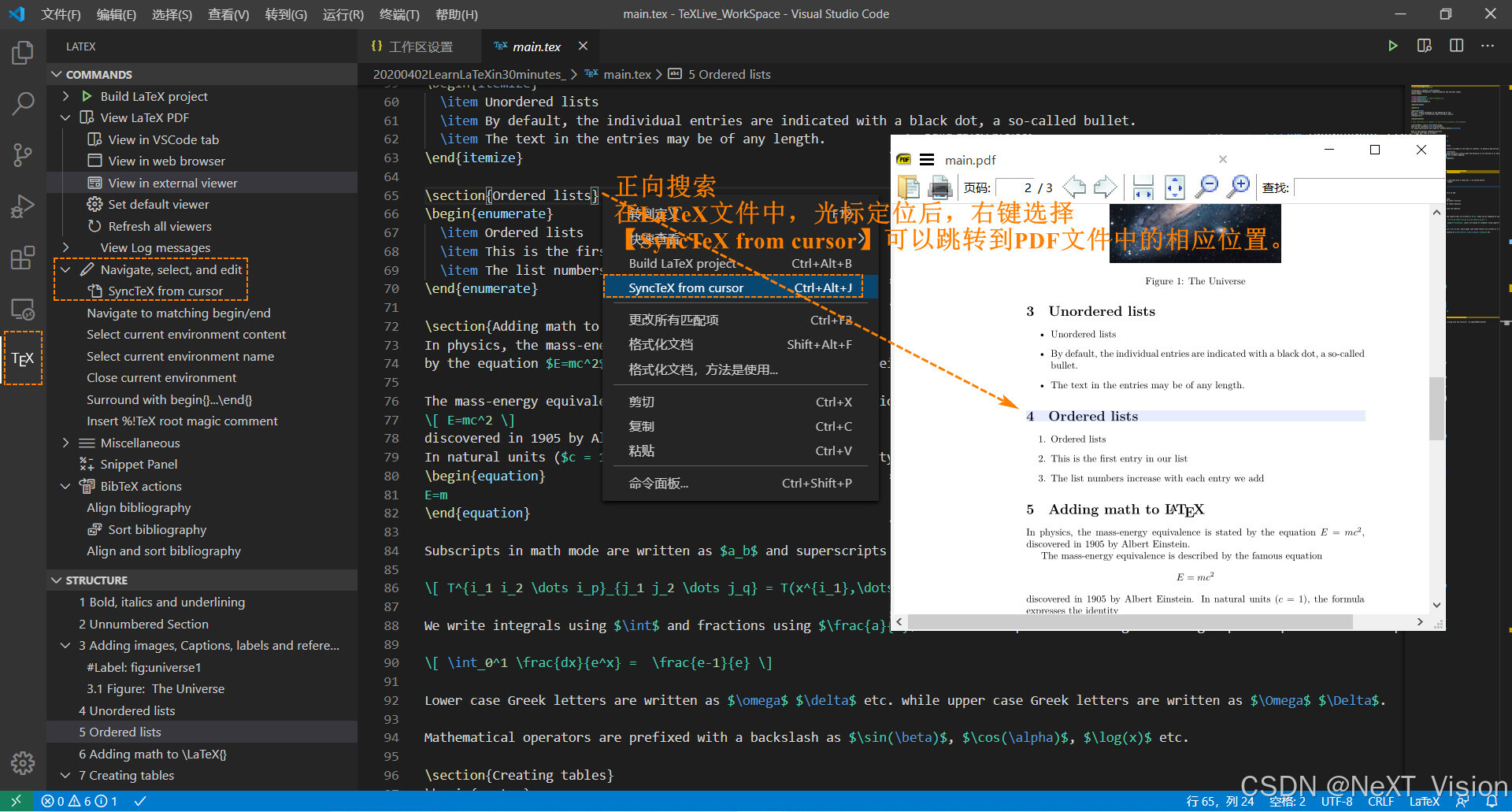This screenshot has width=1512, height=812.
Task: Click the notifications bell in status bar
Action: (x=1492, y=802)
